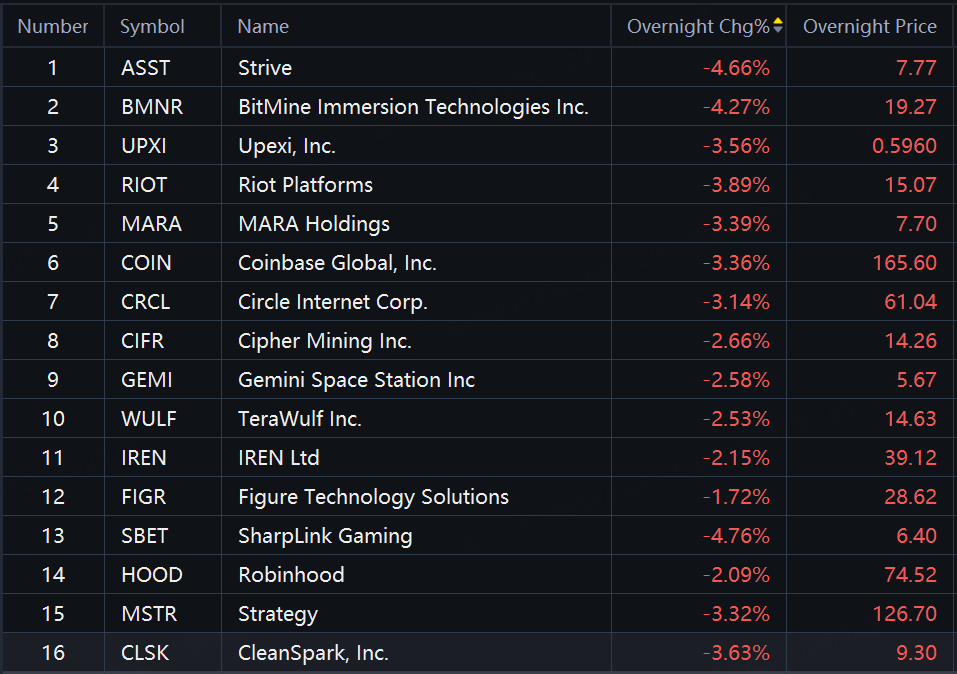This screenshot has width=957, height=674.
Task: Open Circle Internet Corp. entry
Action: coord(332,302)
